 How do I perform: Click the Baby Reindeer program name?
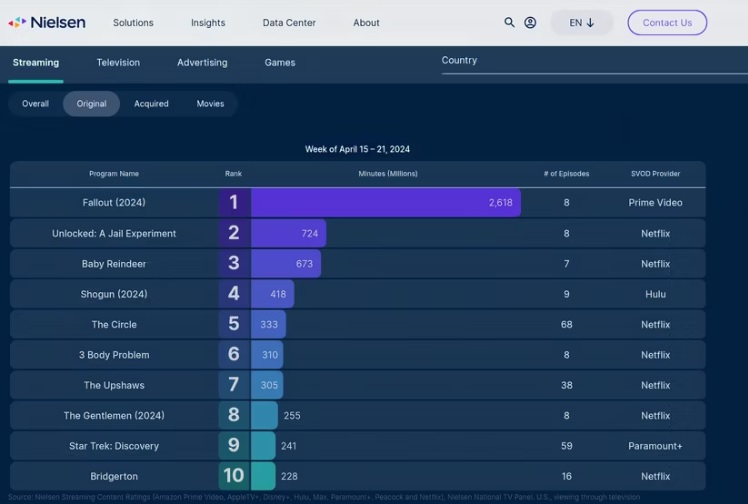(x=114, y=264)
